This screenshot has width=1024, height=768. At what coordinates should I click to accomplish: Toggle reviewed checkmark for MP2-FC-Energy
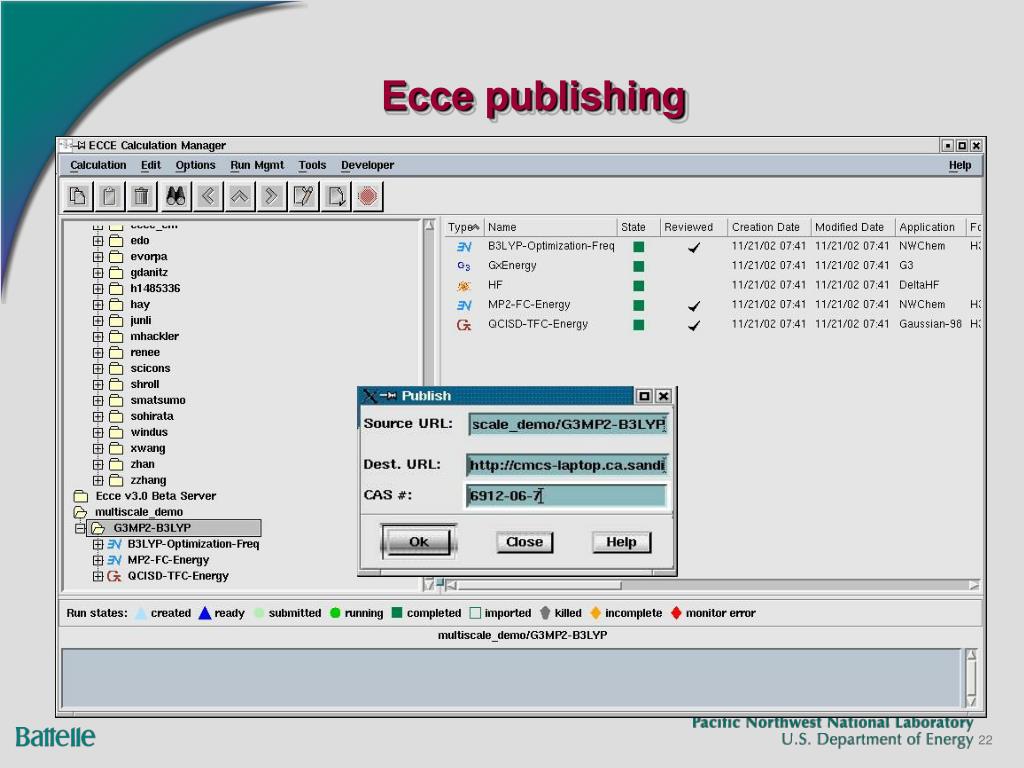point(694,305)
